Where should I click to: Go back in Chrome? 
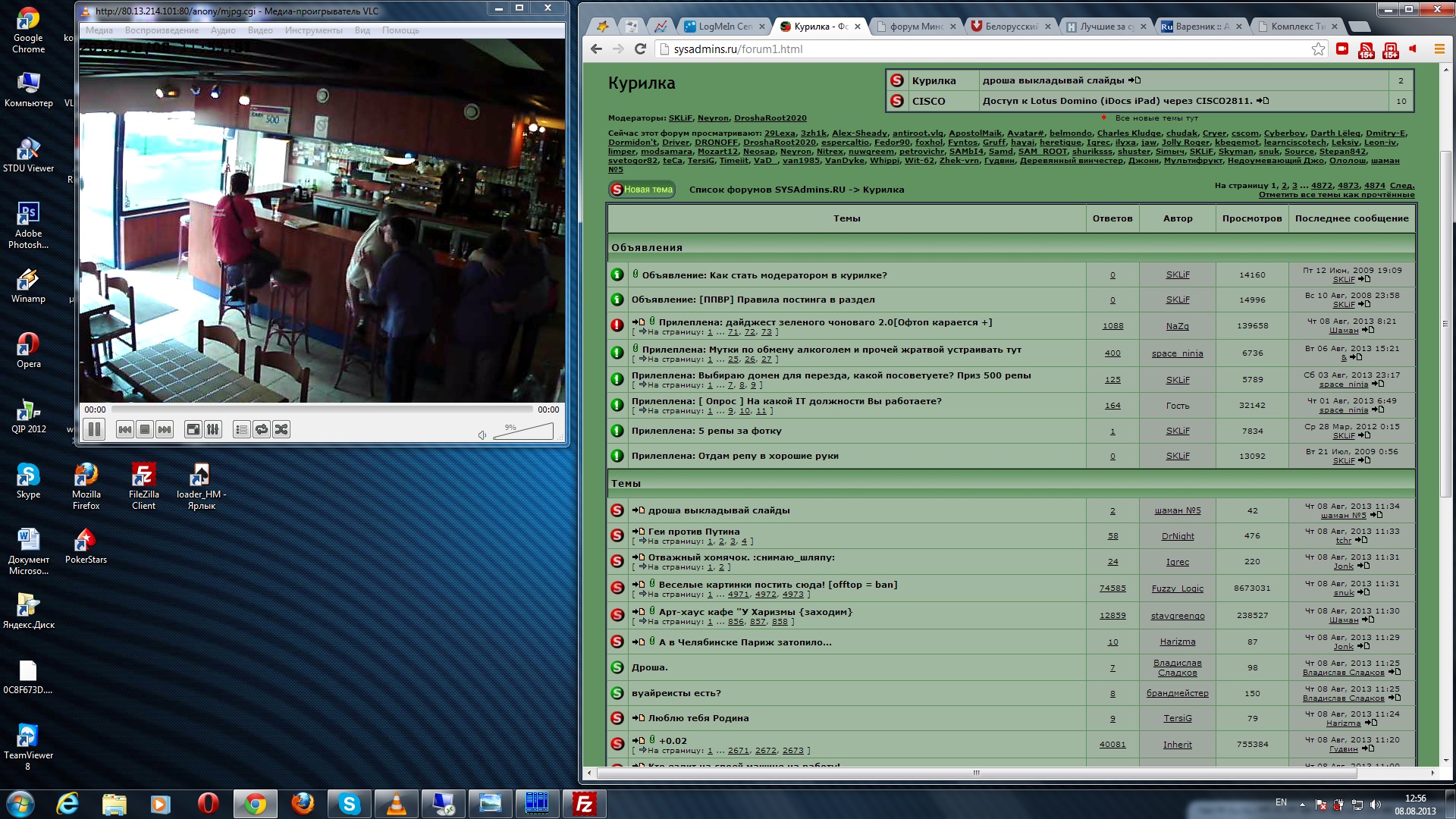[596, 49]
